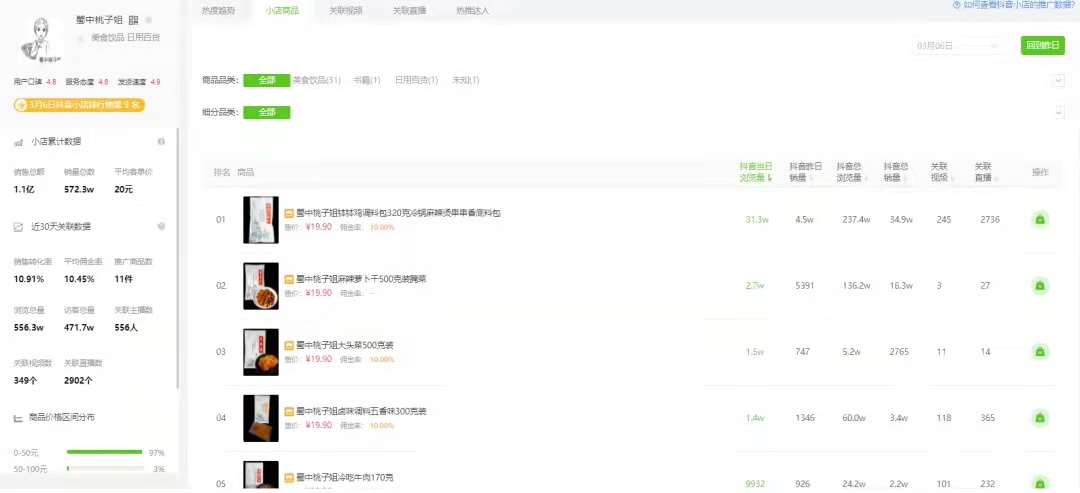Viewport: 1080px width, 493px height.
Task: Click the bars icon beside 商品价格区间分布
Action: click(19, 417)
